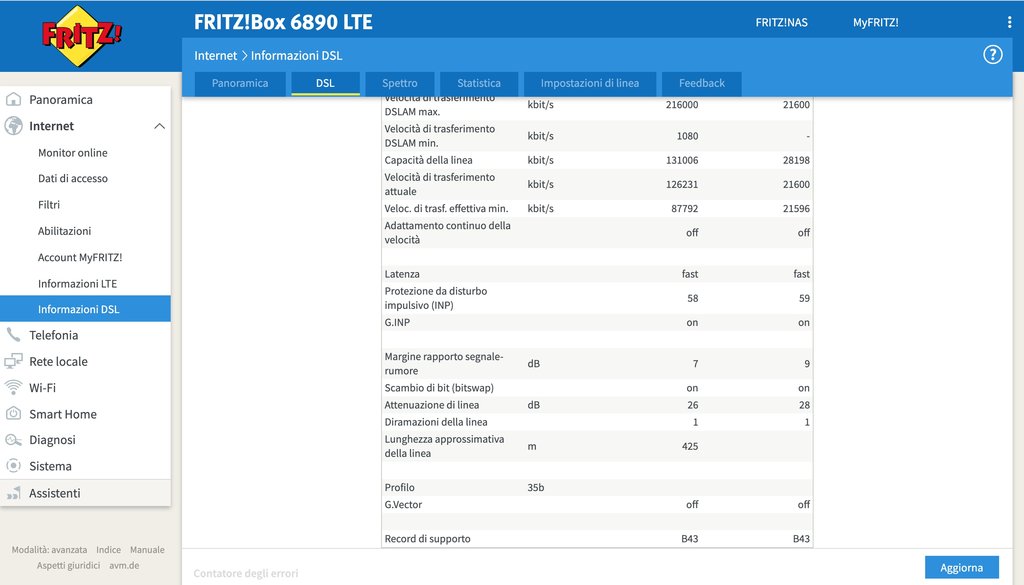Screen dimensions: 1024x585
Task: Open the Assistenti sidebar item
Action: (x=55, y=493)
